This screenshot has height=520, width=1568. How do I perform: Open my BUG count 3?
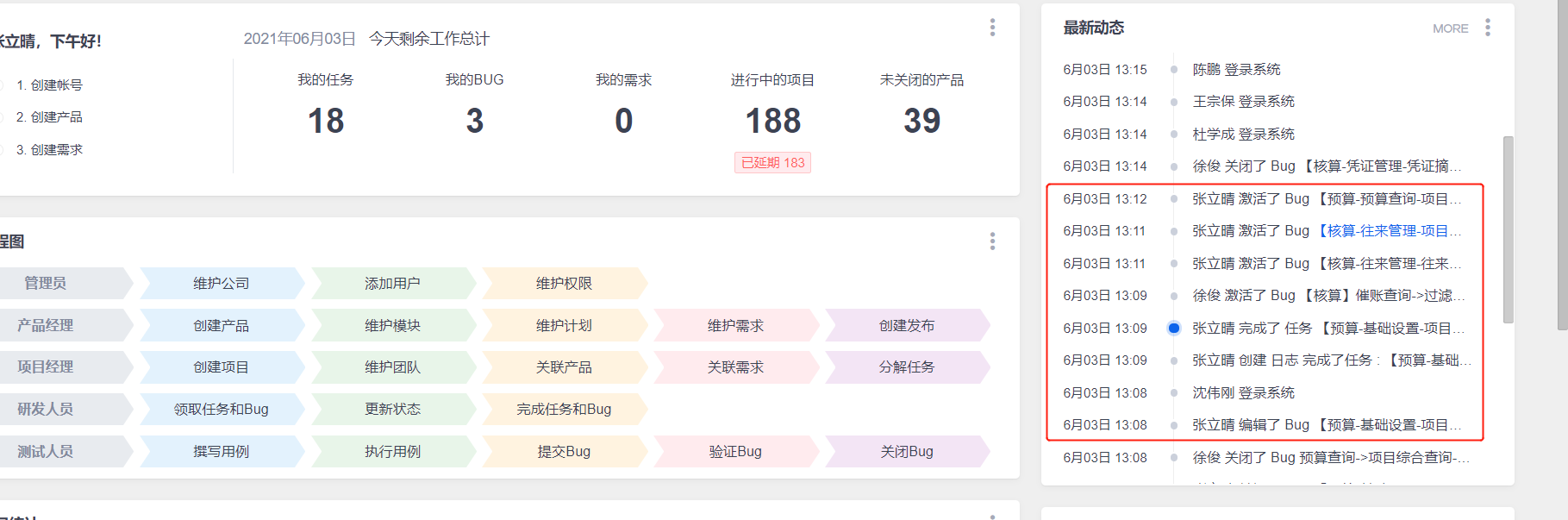[x=474, y=121]
